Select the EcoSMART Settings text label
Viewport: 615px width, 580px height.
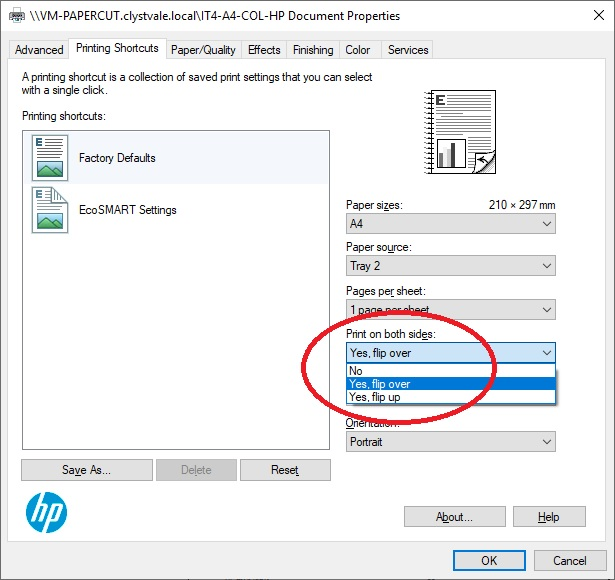tap(128, 210)
